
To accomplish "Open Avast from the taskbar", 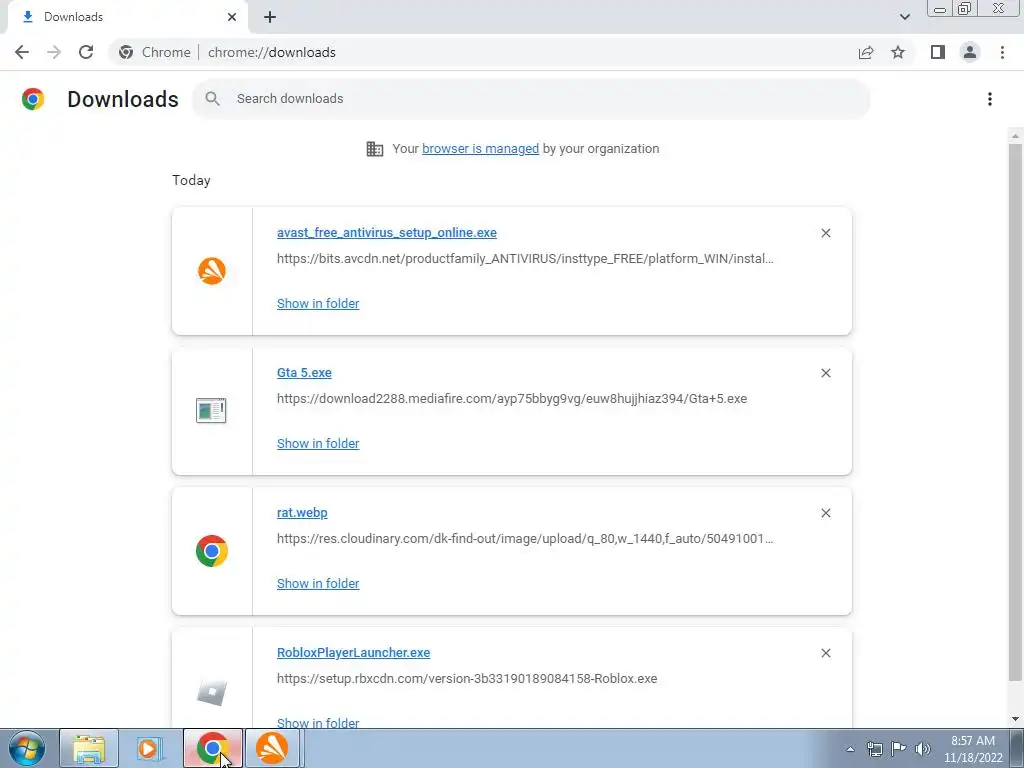I will [x=272, y=748].
